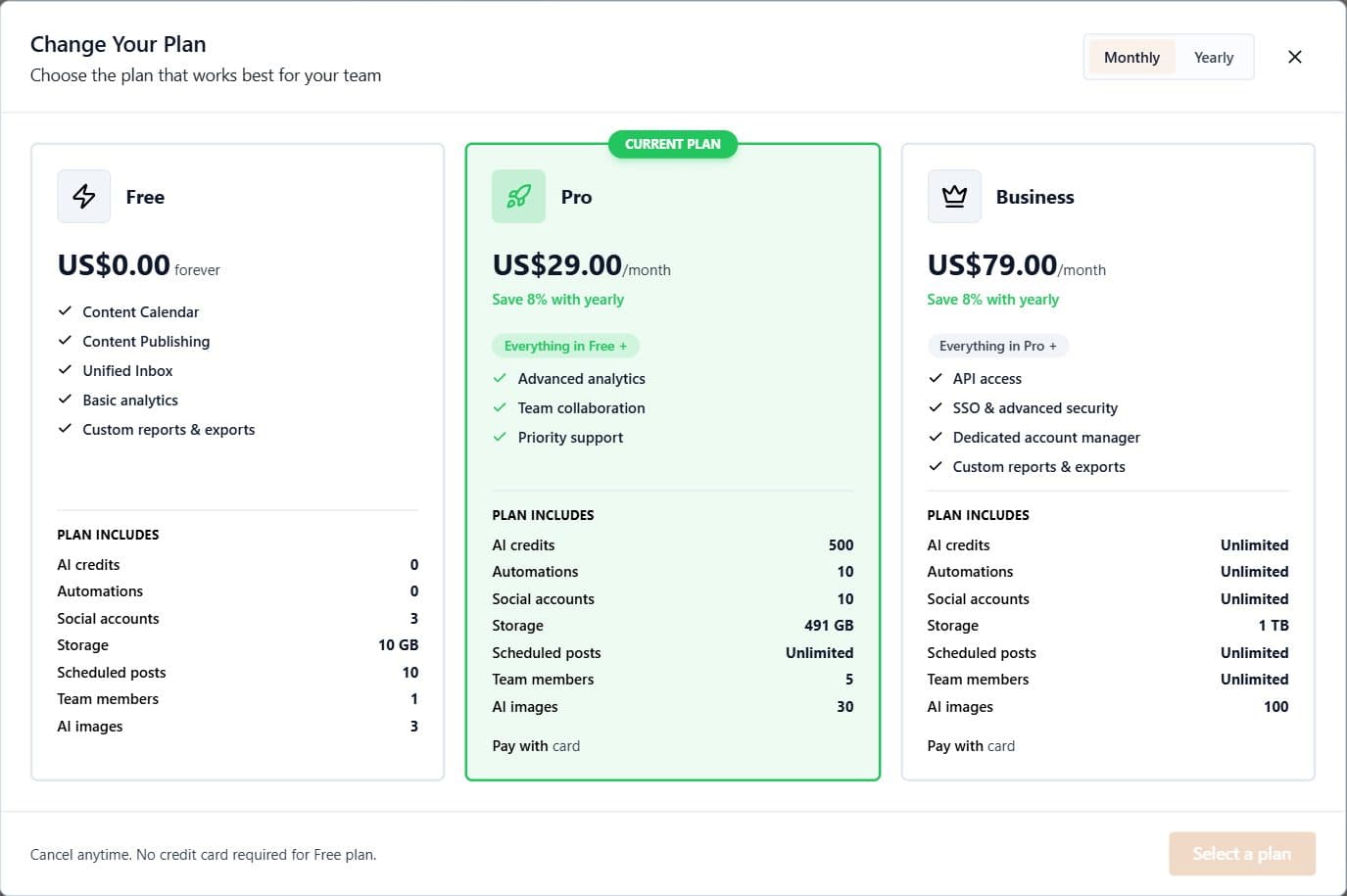Click the US$79.00 price
1347x896 pixels.
[991, 265]
